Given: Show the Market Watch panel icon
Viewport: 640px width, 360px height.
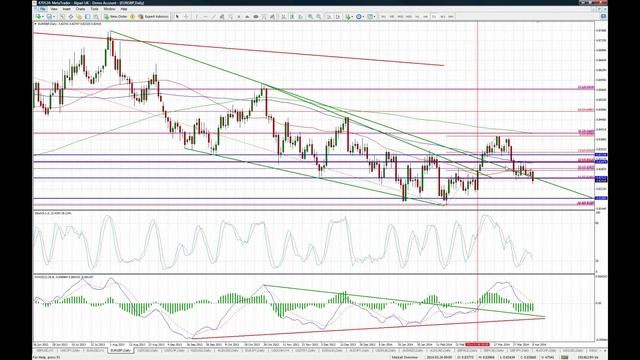Looking at the screenshot, I should coord(62,17).
